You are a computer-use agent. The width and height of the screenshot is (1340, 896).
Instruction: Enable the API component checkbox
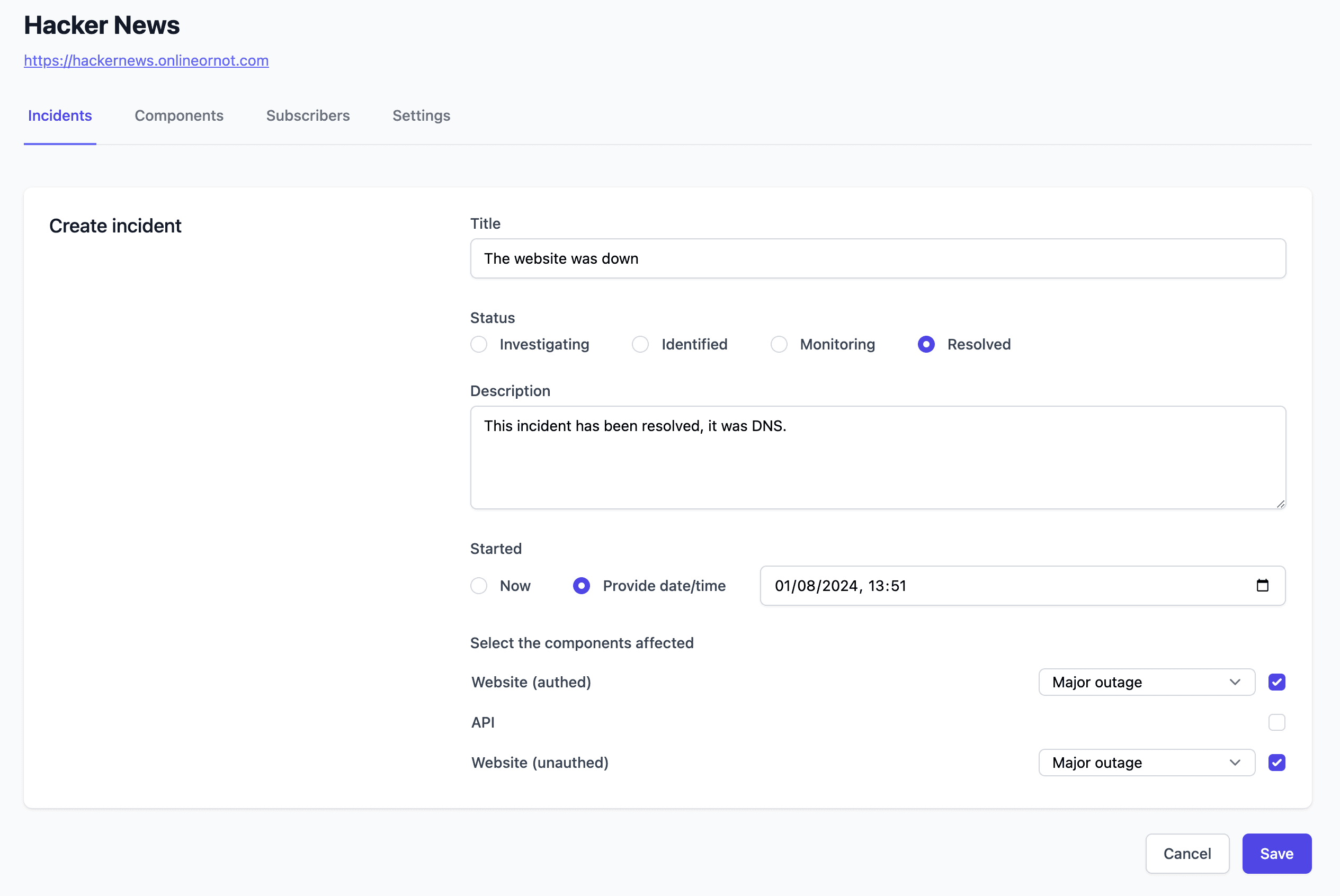point(1276,722)
